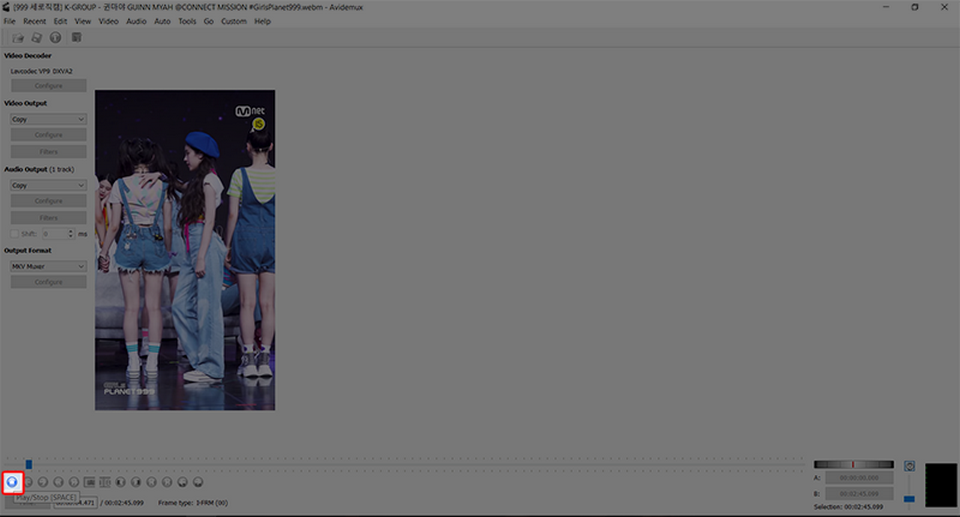The height and width of the screenshot is (517, 960).
Task: Go to last frame button
Action: pyautogui.click(x=167, y=482)
